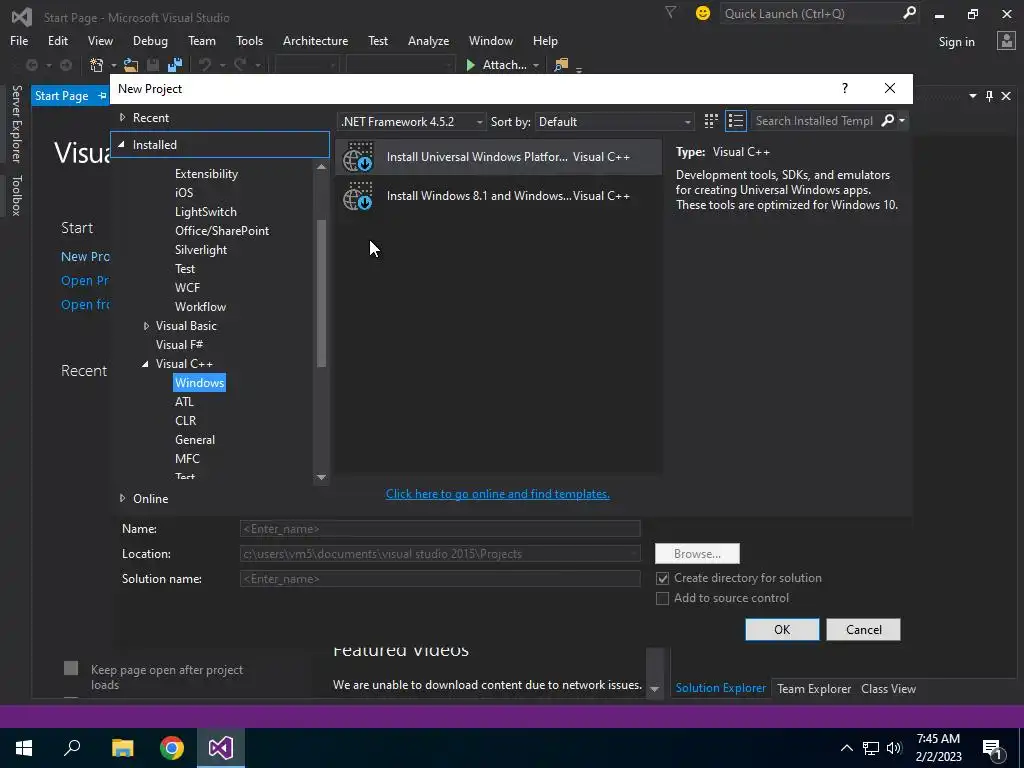Click the Find in Files toolbar icon
Screen dimensions: 1024x768
click(x=560, y=65)
